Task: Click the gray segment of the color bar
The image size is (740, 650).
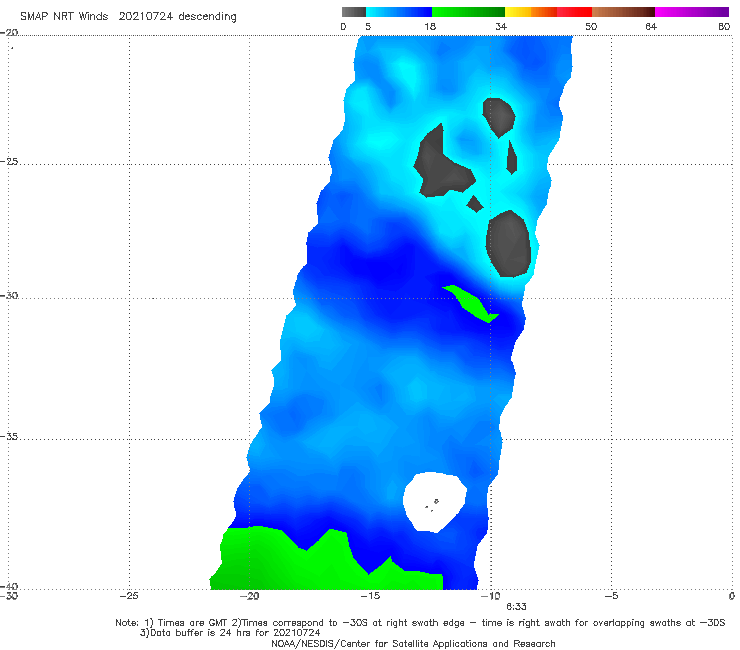Action: pyautogui.click(x=353, y=12)
